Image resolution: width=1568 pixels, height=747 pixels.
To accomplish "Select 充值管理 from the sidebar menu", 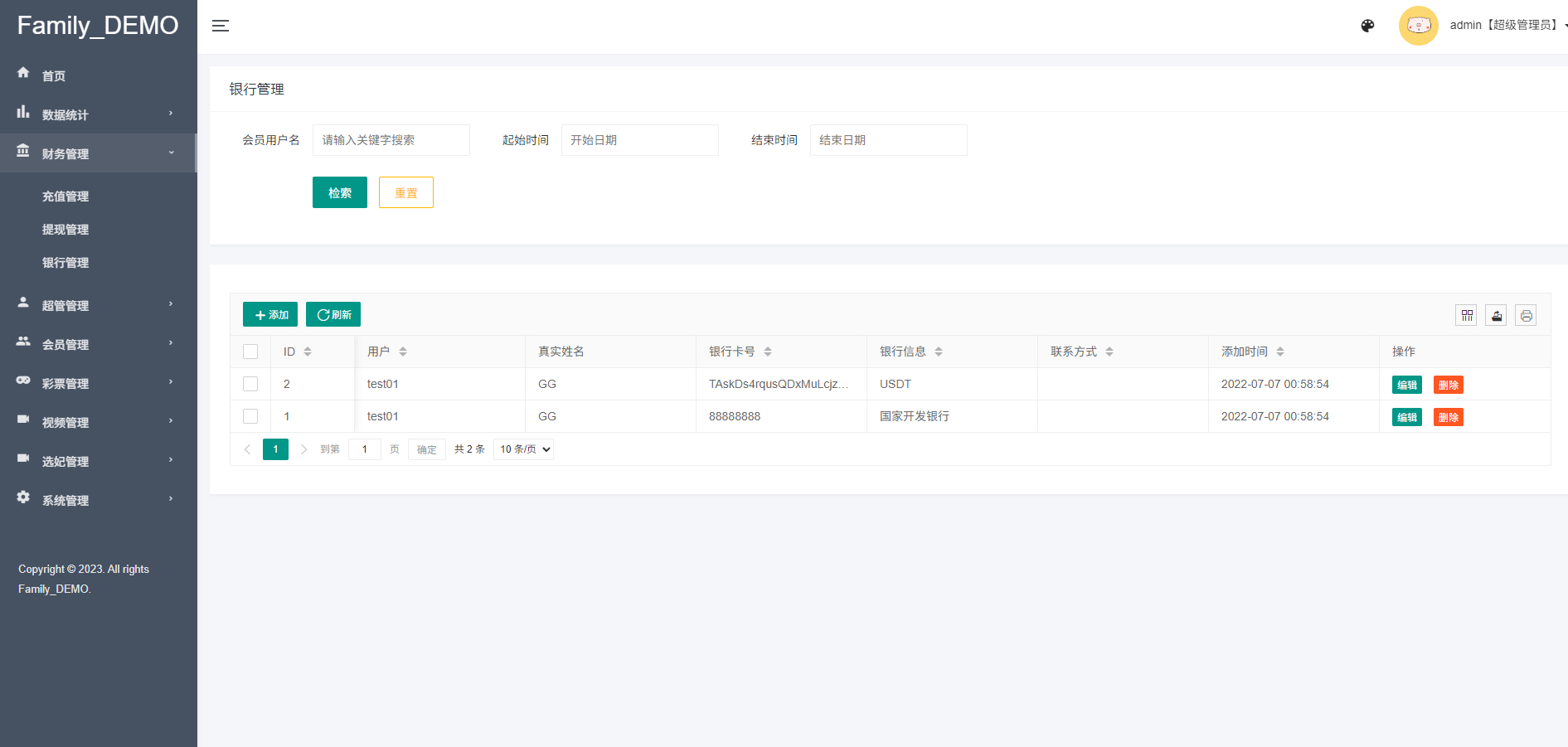I will pos(66,196).
